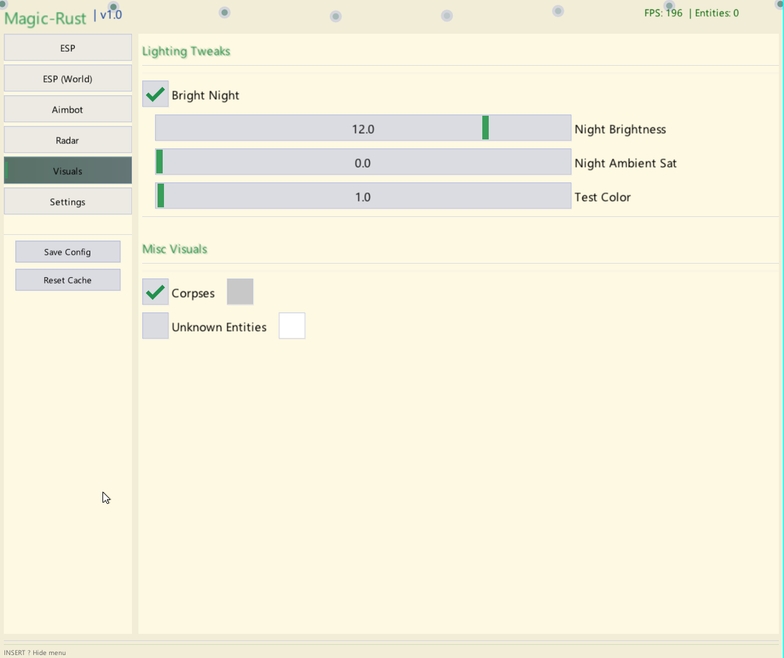784x658 pixels.
Task: Click the Magic-Rust title logo
Action: click(x=46, y=18)
